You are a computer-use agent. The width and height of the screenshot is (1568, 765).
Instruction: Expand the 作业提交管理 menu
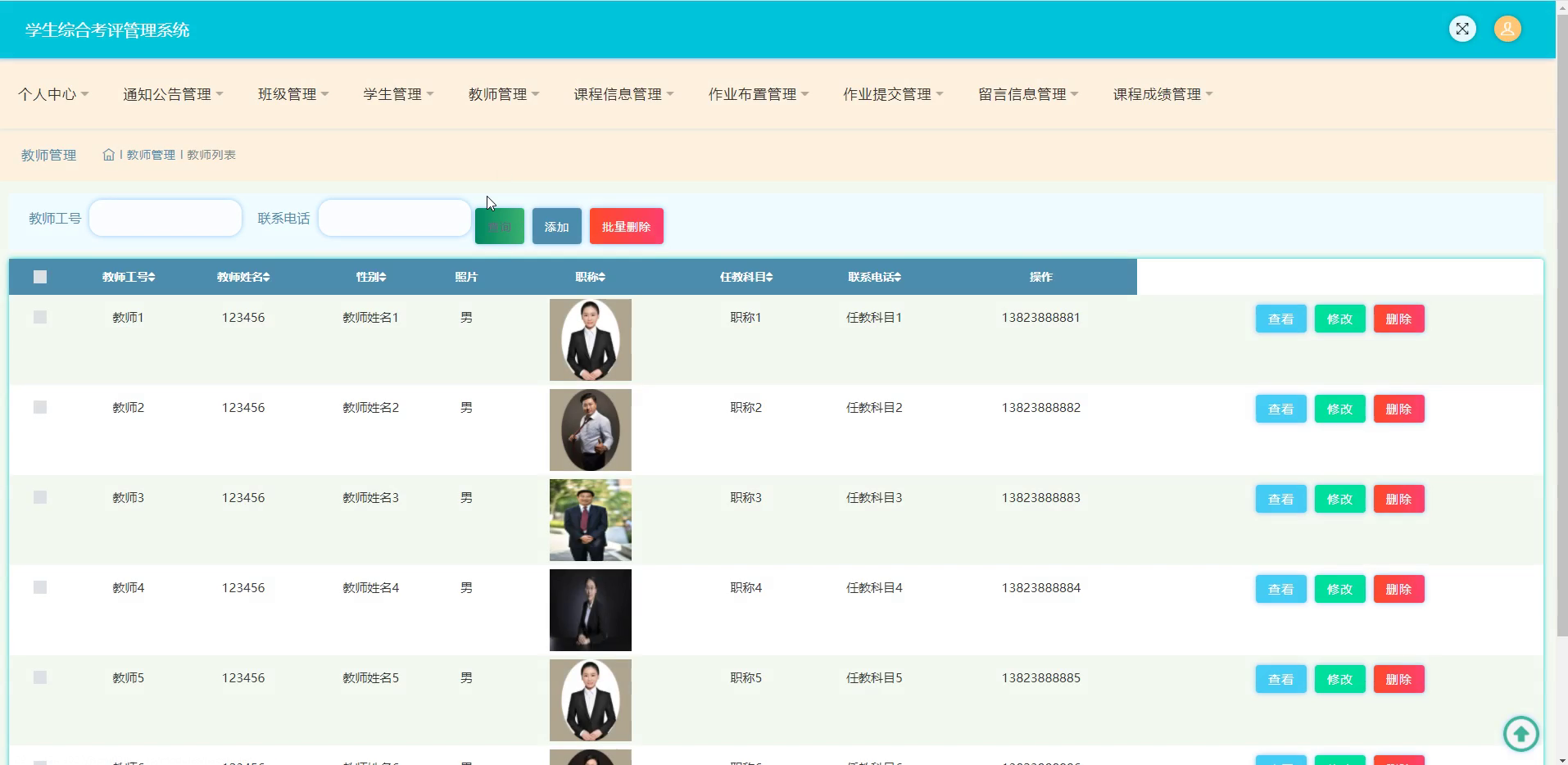pos(893,94)
